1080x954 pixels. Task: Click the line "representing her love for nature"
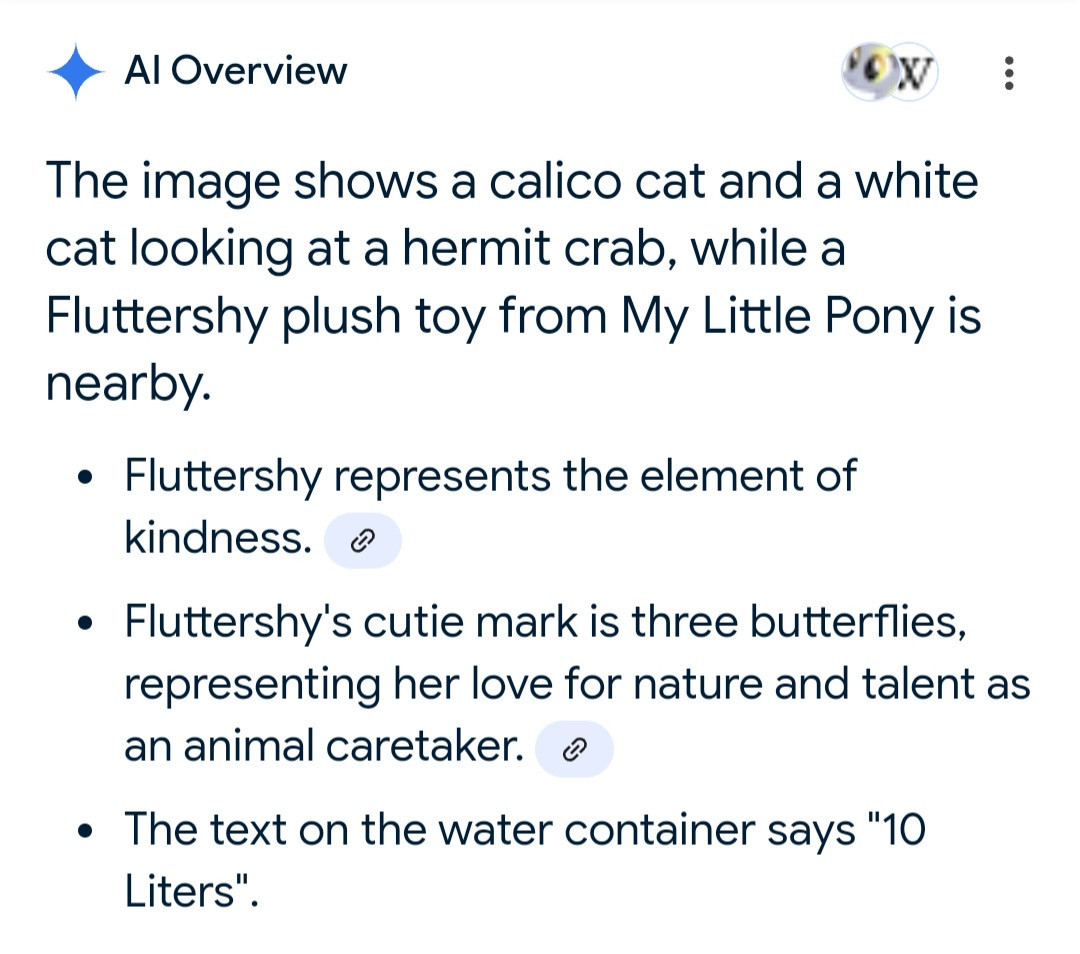pos(576,684)
